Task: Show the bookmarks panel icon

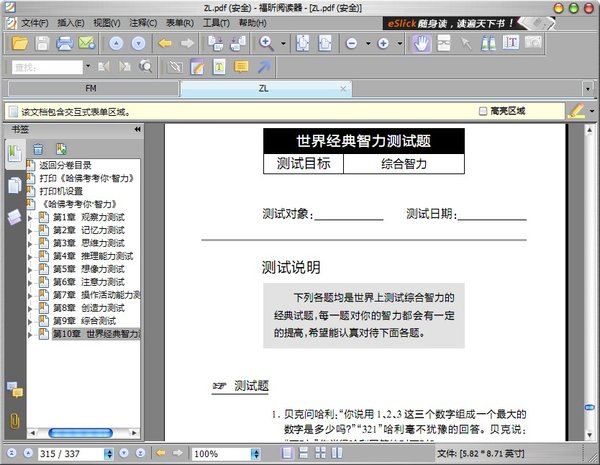Action: point(15,153)
